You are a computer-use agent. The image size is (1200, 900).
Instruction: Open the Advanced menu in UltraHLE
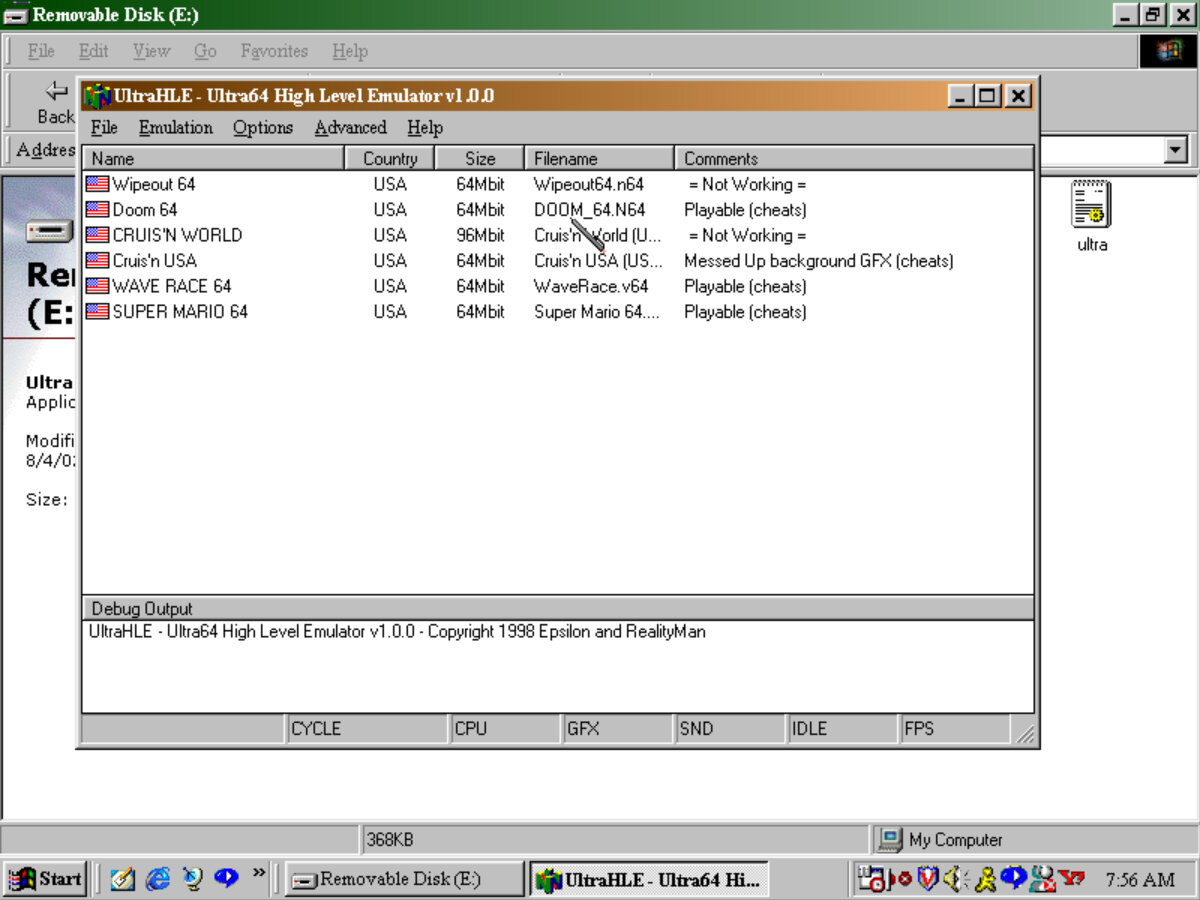point(350,127)
